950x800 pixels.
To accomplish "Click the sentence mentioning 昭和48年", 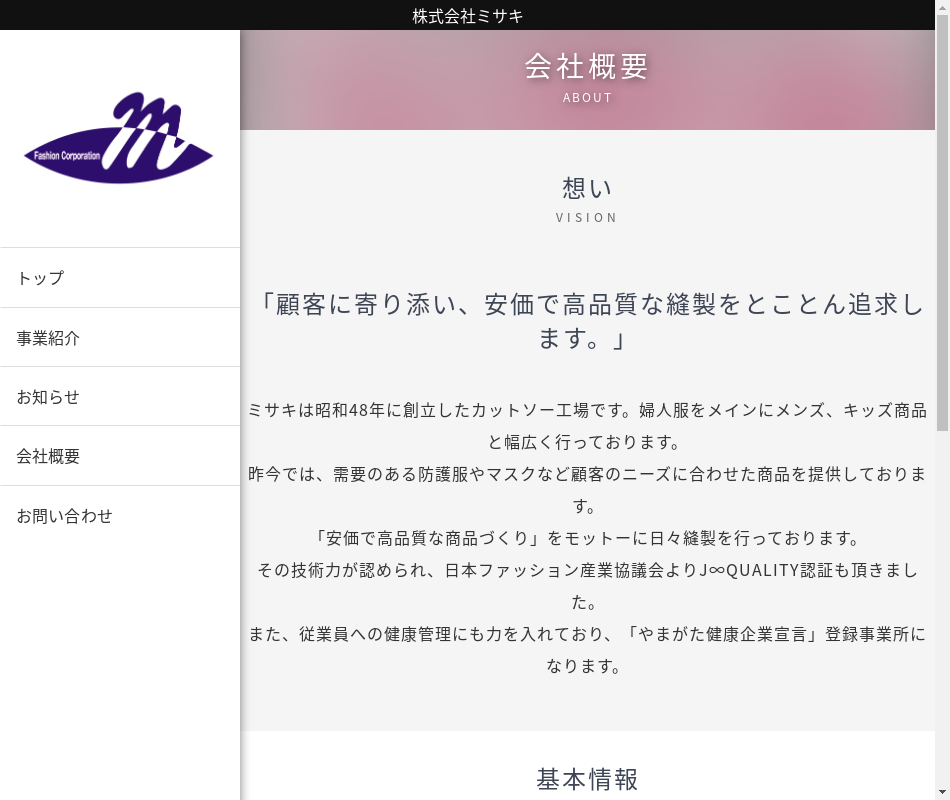I will (587, 410).
